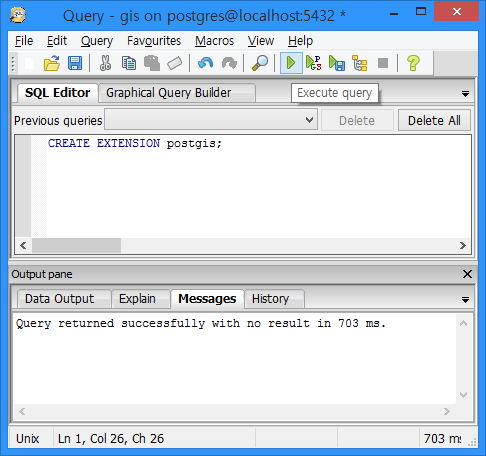Click the Execute query play icon
Screen dimensions: 486x456
pyautogui.click(x=291, y=63)
